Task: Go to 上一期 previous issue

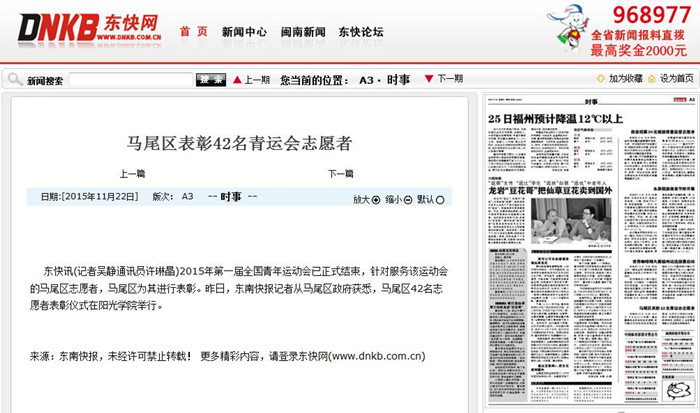Action: coord(257,79)
